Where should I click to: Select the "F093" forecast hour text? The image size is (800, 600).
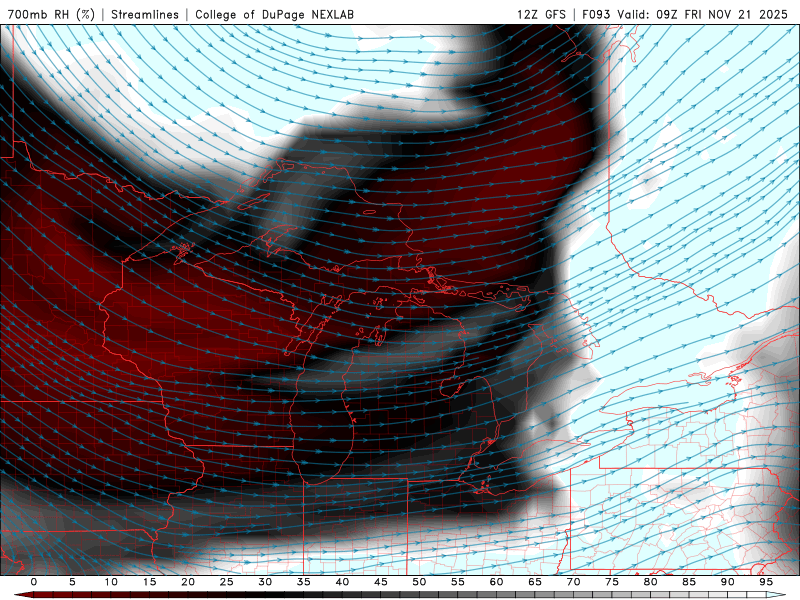coord(596,14)
